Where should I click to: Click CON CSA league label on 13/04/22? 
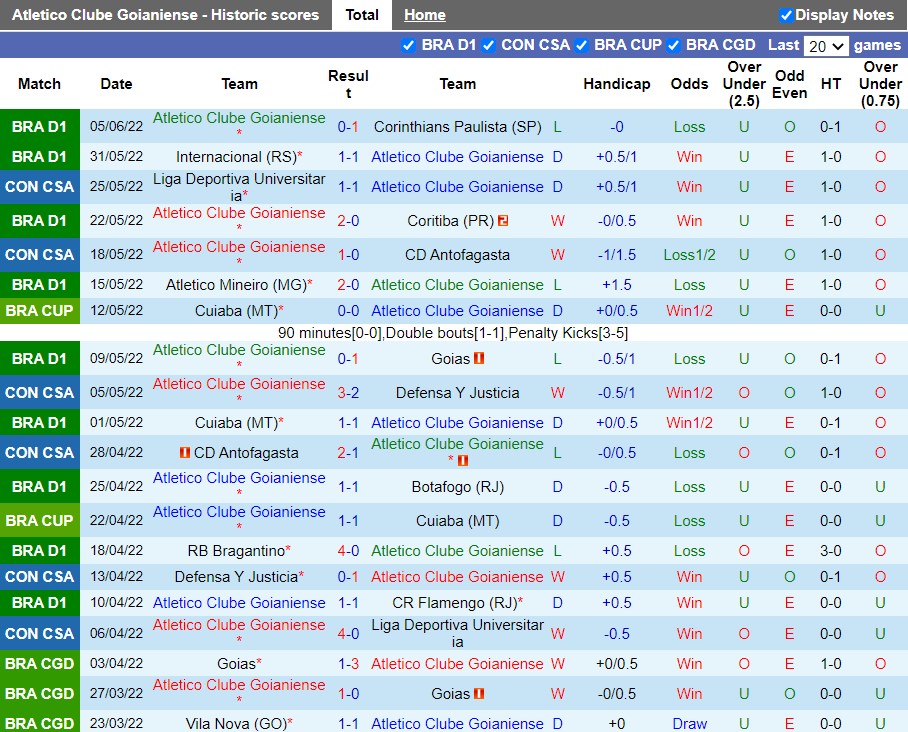tap(39, 577)
